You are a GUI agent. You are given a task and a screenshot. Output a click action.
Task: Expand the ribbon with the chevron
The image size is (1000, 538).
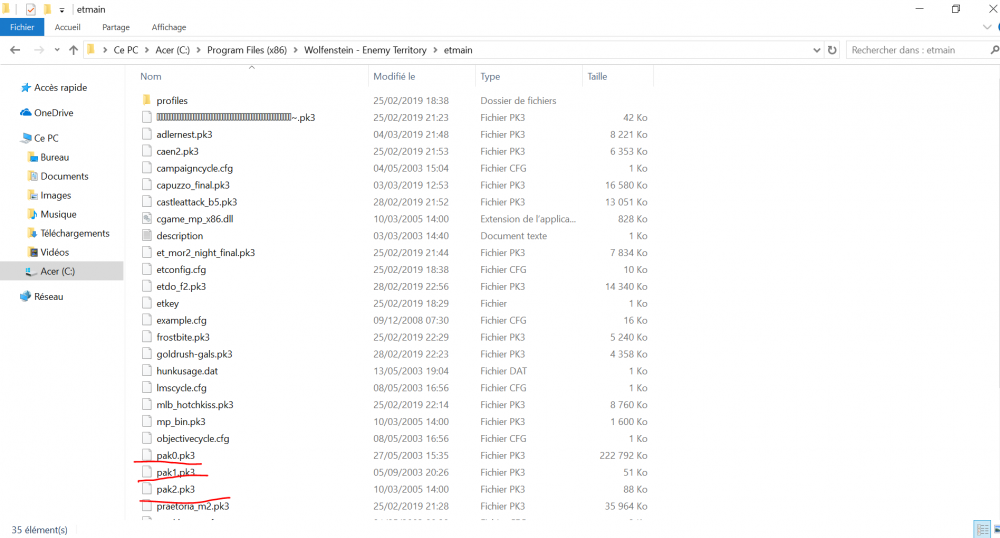pos(987,27)
